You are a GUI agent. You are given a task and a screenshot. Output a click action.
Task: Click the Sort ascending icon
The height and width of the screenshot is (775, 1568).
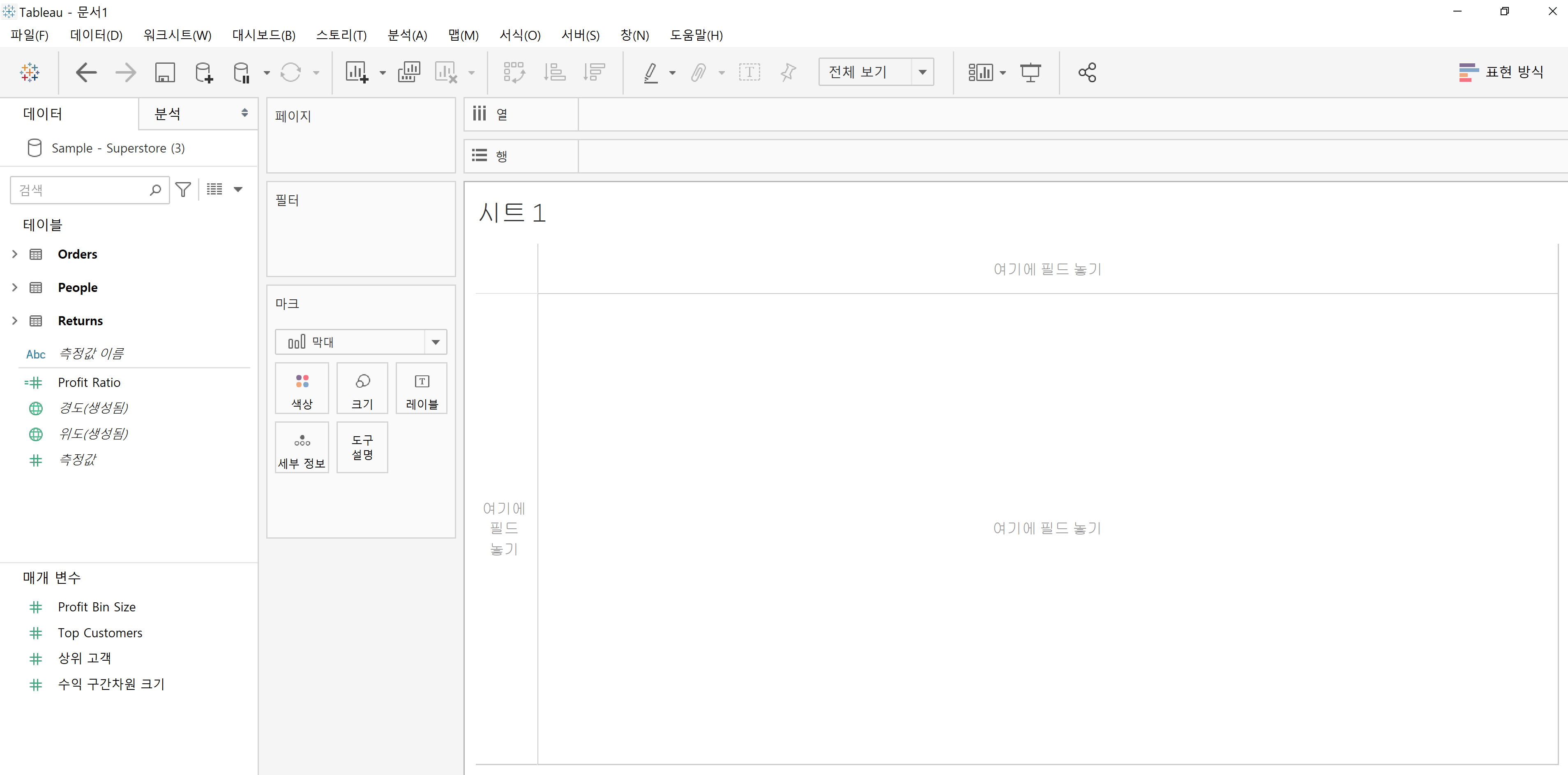click(554, 72)
